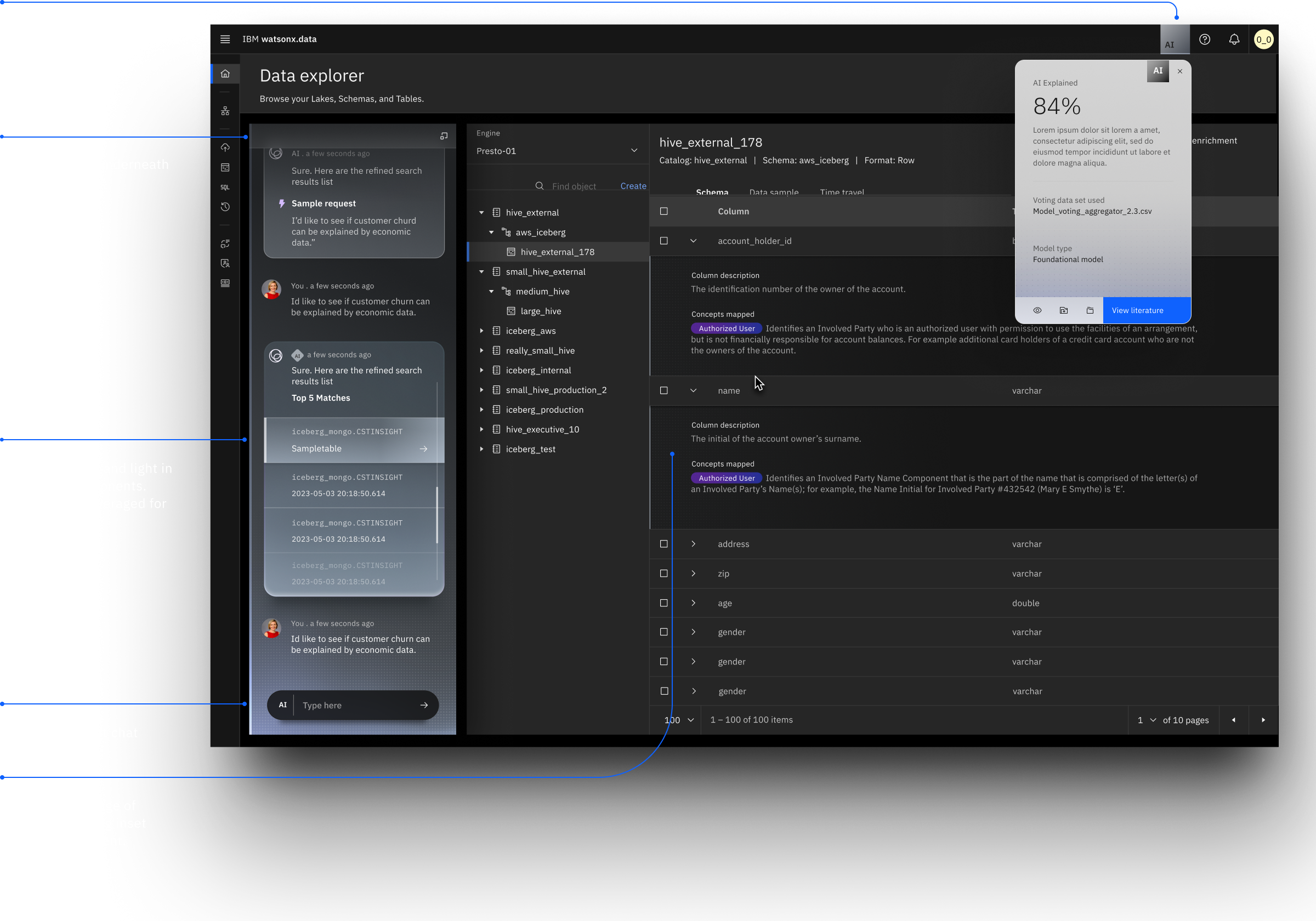1316x921 pixels.
Task: Open the help question mark icon
Action: (x=1204, y=39)
